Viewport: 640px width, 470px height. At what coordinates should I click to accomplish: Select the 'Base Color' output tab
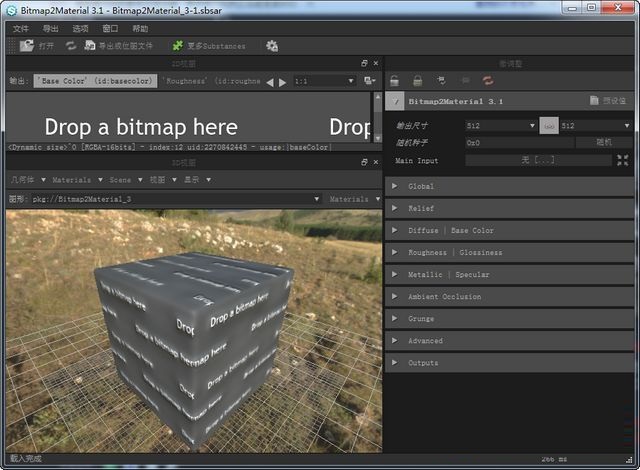point(95,81)
